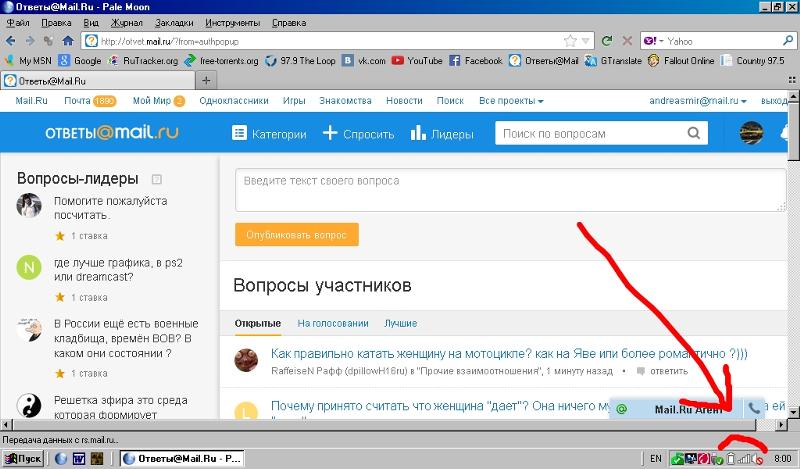Open the Ответы@Mail bookmark
Screen dimensions: 800x469
tap(544, 61)
